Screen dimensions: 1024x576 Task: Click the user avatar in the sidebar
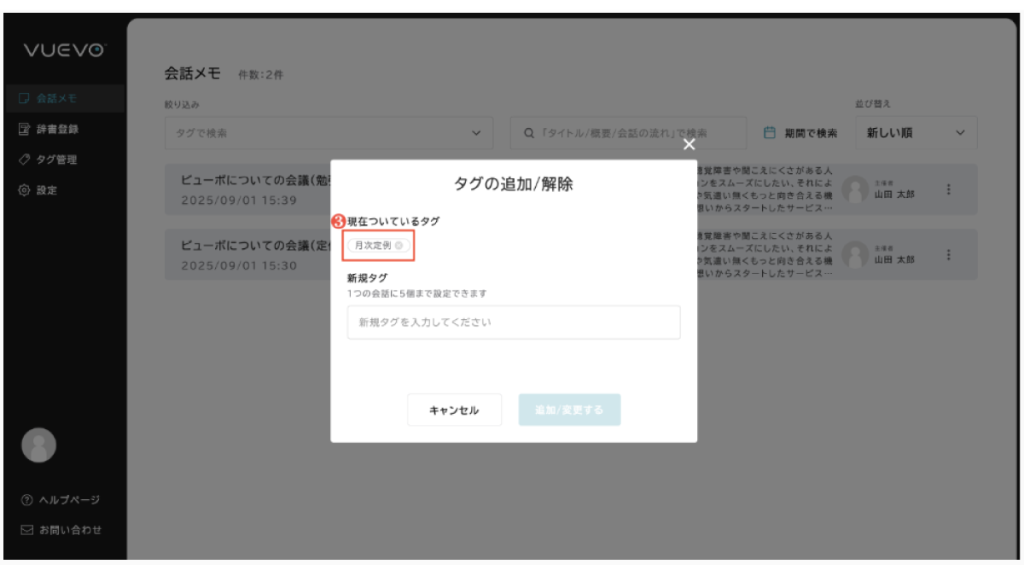(39, 446)
